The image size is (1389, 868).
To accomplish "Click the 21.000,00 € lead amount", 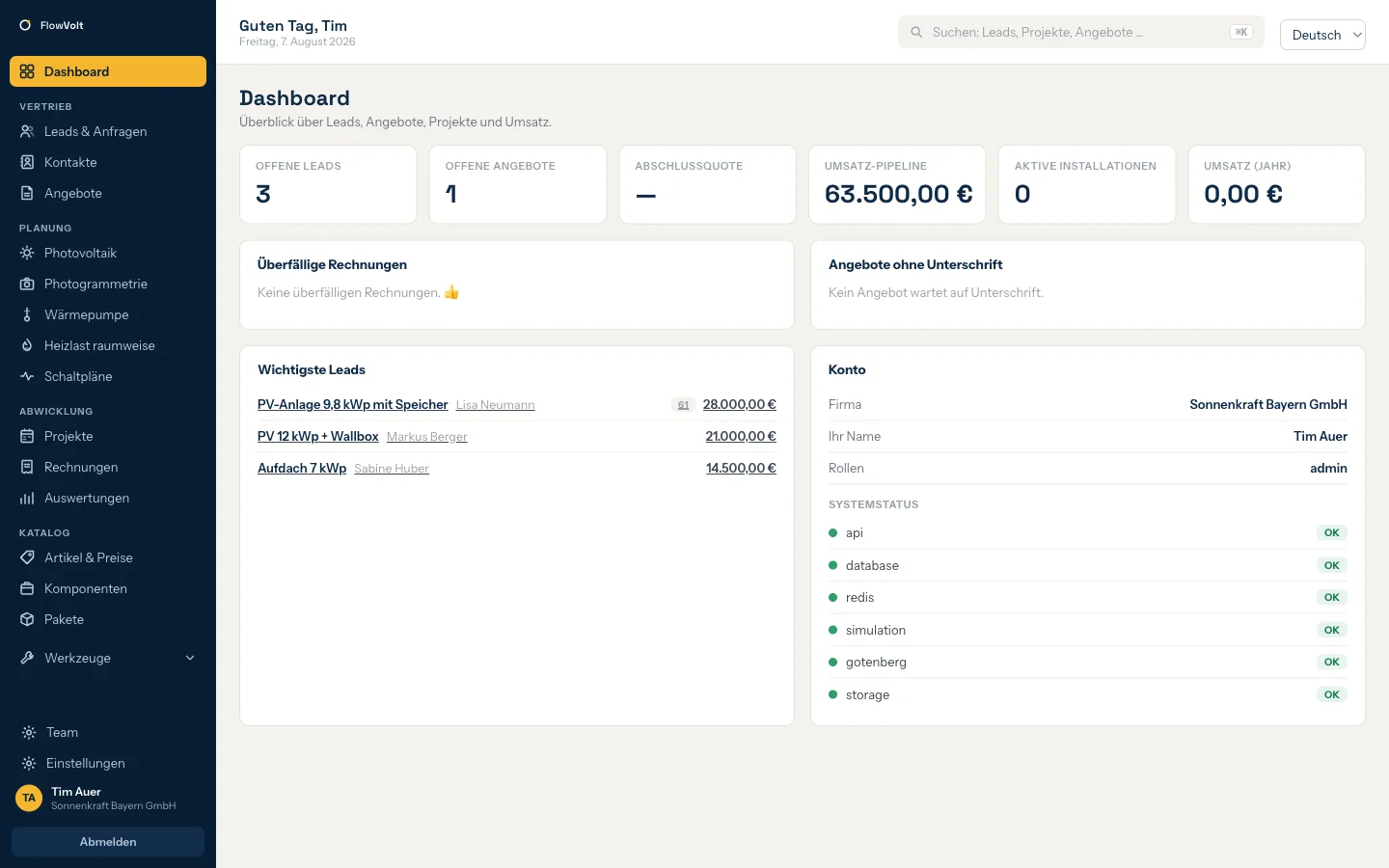I will [741, 437].
